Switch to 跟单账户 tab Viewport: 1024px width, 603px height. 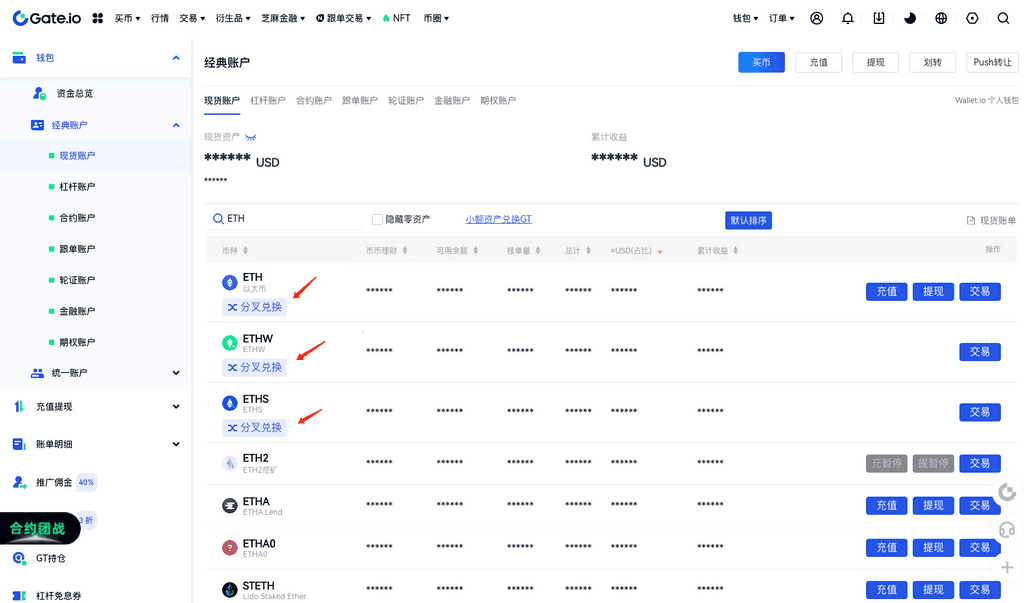(x=360, y=101)
